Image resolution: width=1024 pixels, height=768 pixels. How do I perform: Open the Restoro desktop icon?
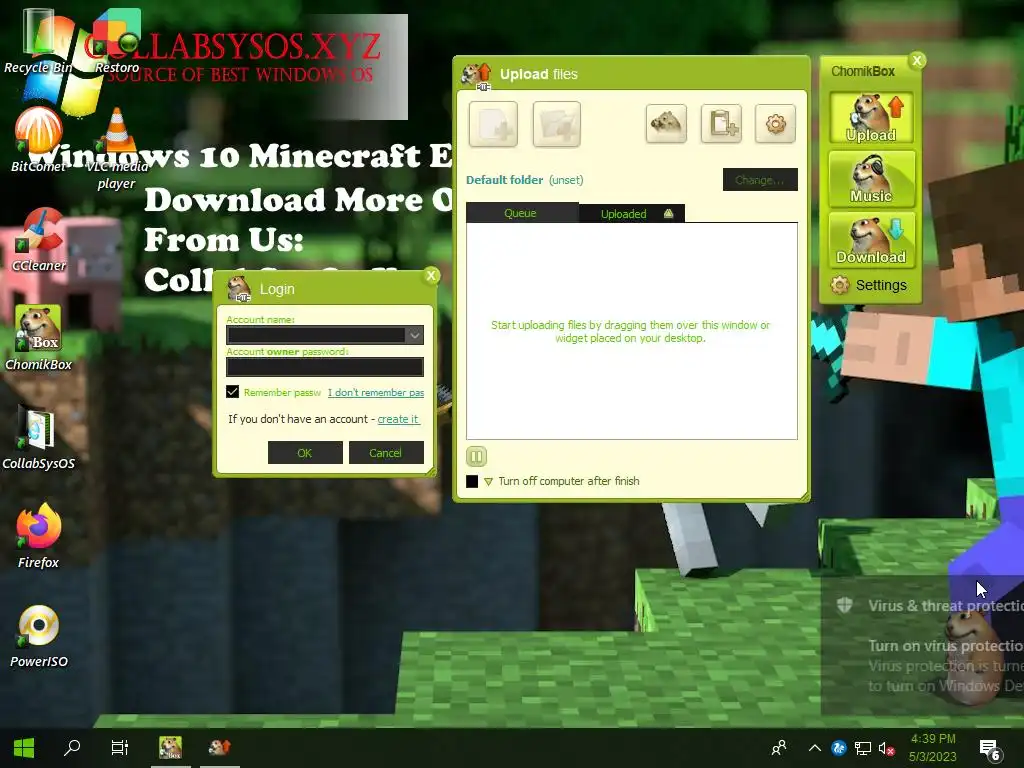coord(117,41)
